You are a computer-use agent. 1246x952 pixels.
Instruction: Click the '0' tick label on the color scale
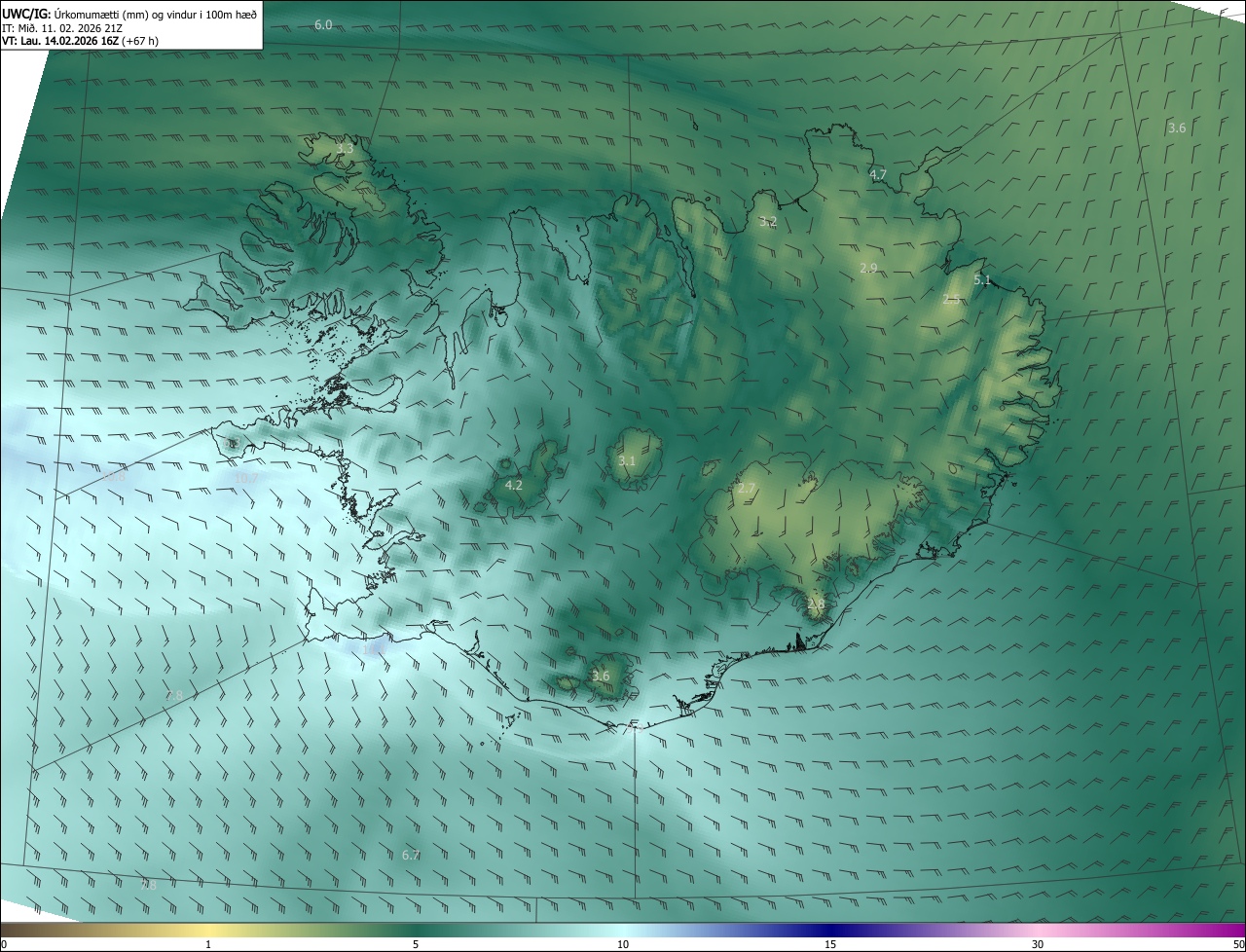4,944
